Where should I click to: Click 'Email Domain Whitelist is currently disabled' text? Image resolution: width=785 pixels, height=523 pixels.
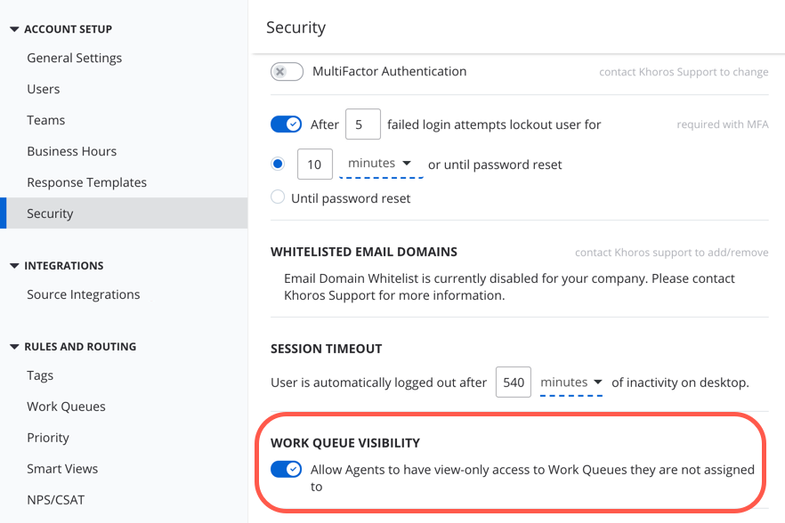click(x=509, y=287)
